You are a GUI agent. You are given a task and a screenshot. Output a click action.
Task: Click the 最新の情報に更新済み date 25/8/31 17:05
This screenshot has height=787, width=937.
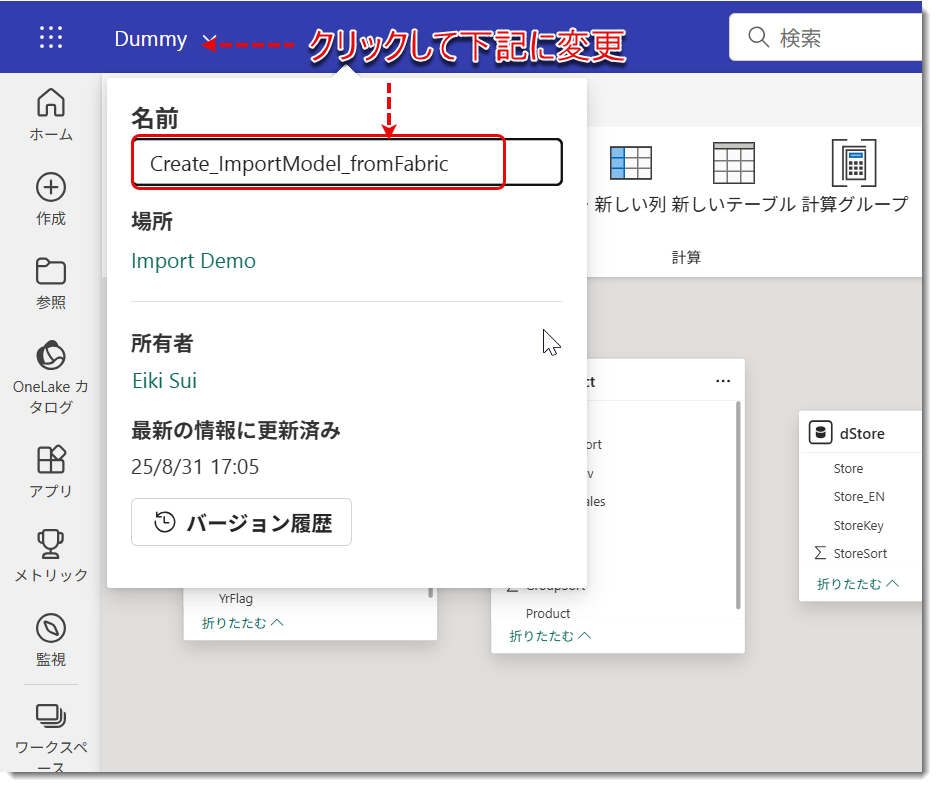(x=195, y=467)
